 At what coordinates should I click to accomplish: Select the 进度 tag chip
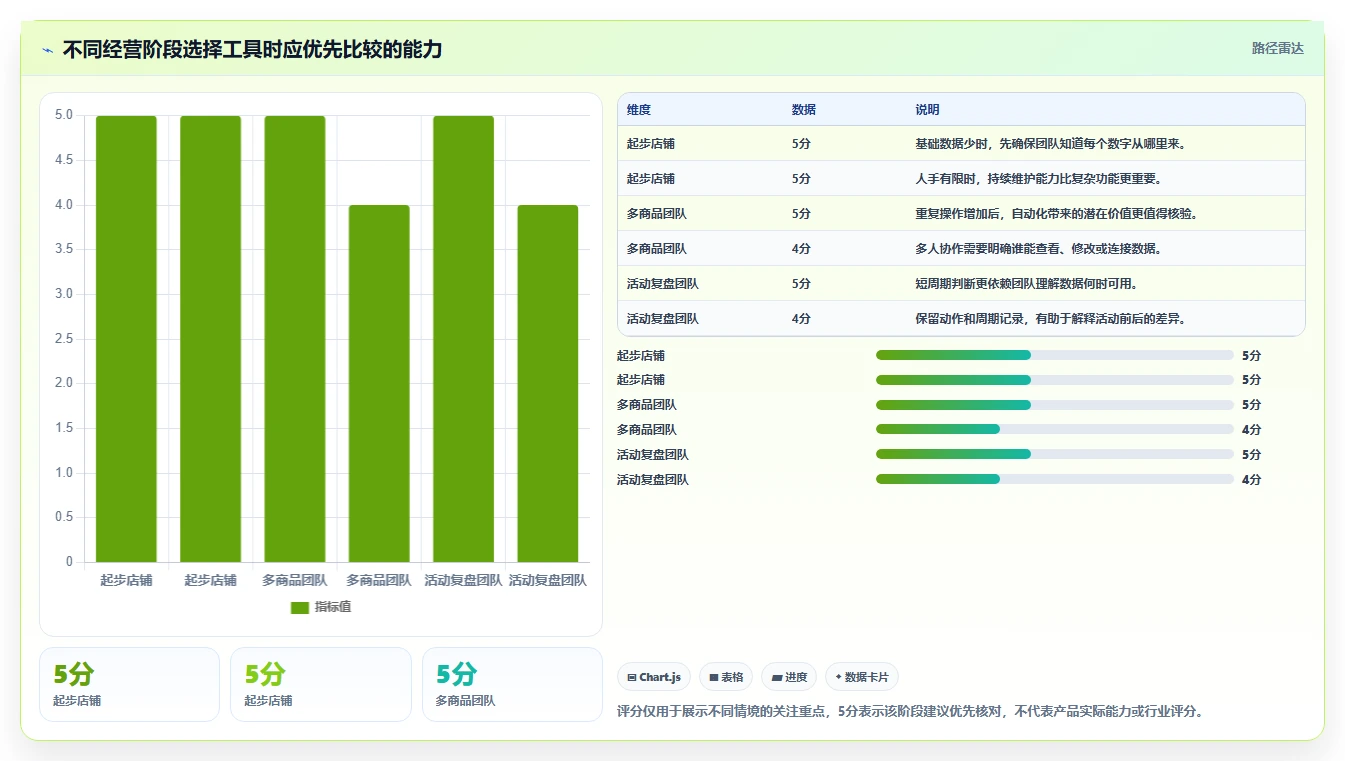(789, 677)
